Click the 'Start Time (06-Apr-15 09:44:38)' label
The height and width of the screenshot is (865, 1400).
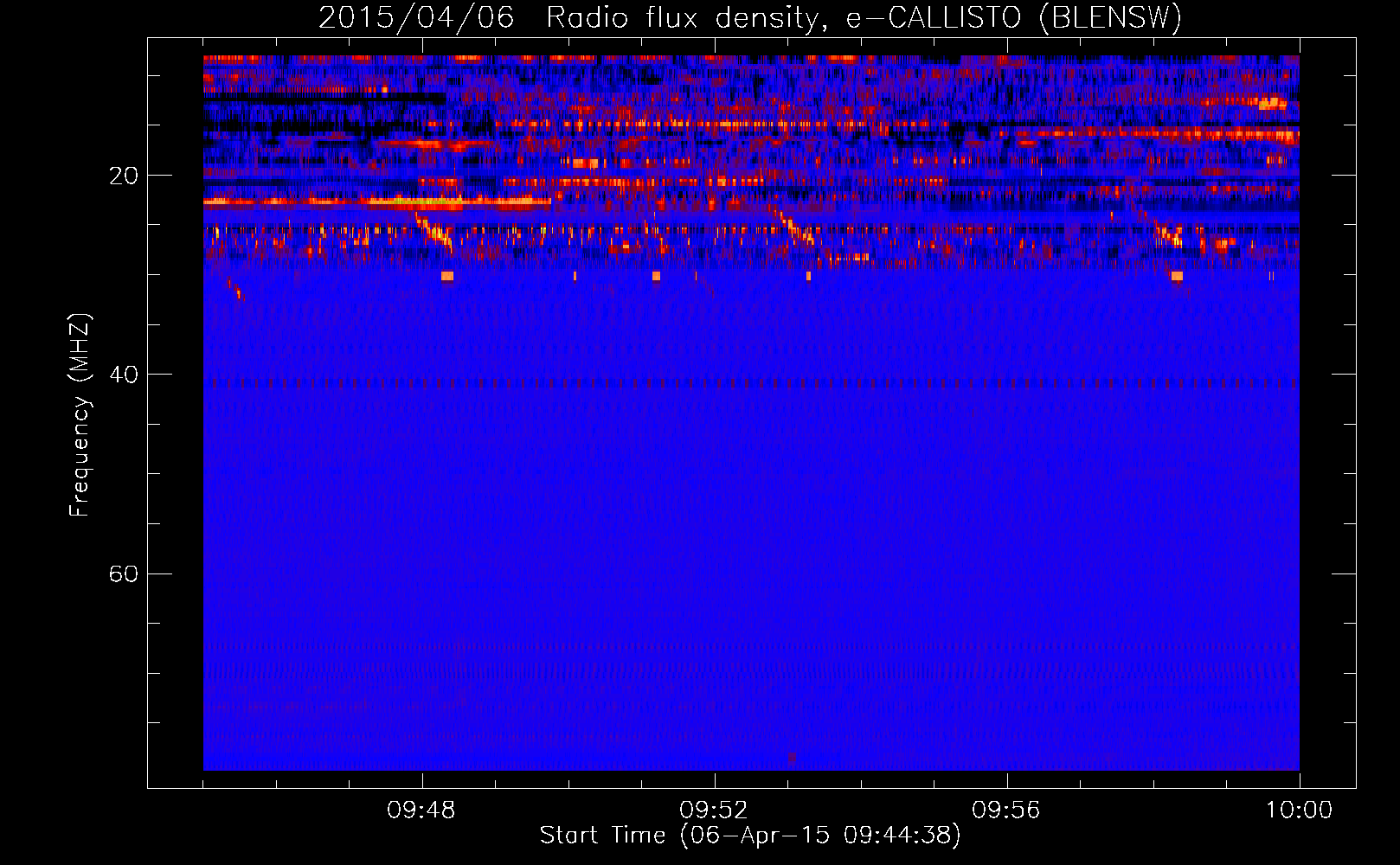pos(750,836)
